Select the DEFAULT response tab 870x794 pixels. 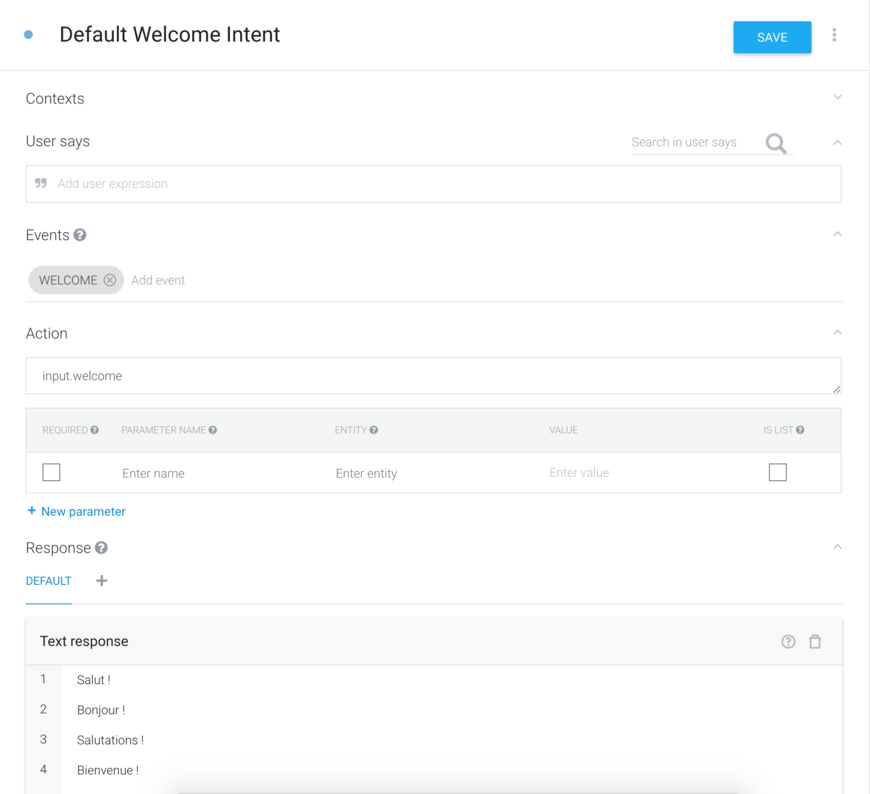coord(48,581)
